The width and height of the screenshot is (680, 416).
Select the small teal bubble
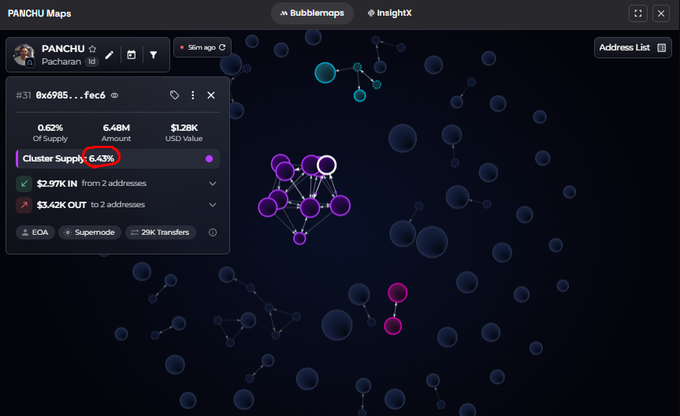(360, 95)
